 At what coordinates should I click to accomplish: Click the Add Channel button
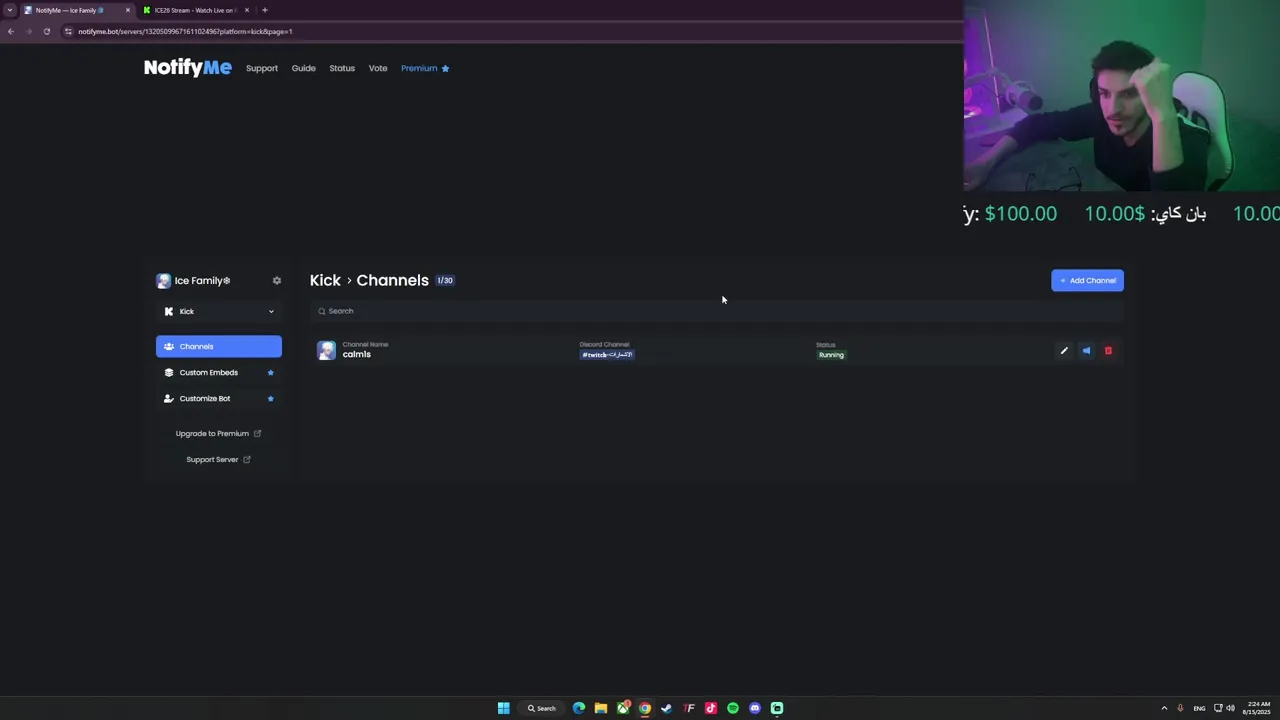click(1087, 281)
